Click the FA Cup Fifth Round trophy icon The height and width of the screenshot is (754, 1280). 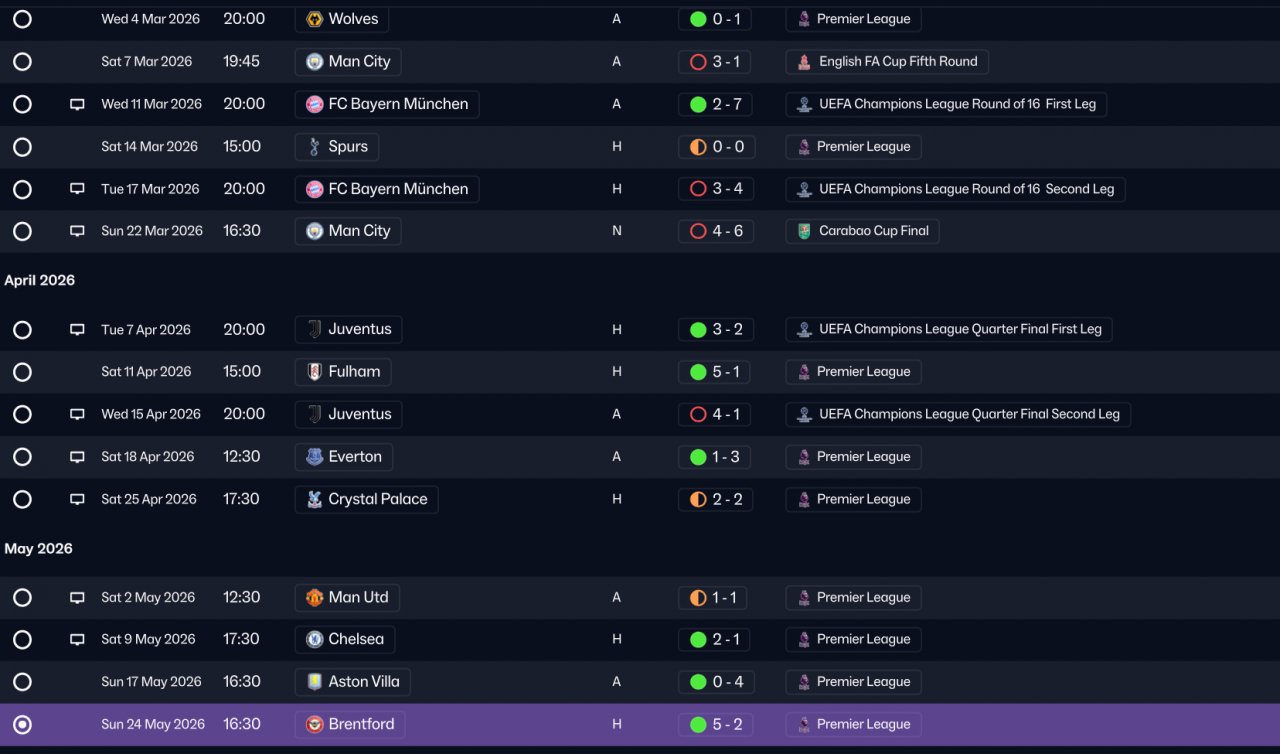coord(804,62)
